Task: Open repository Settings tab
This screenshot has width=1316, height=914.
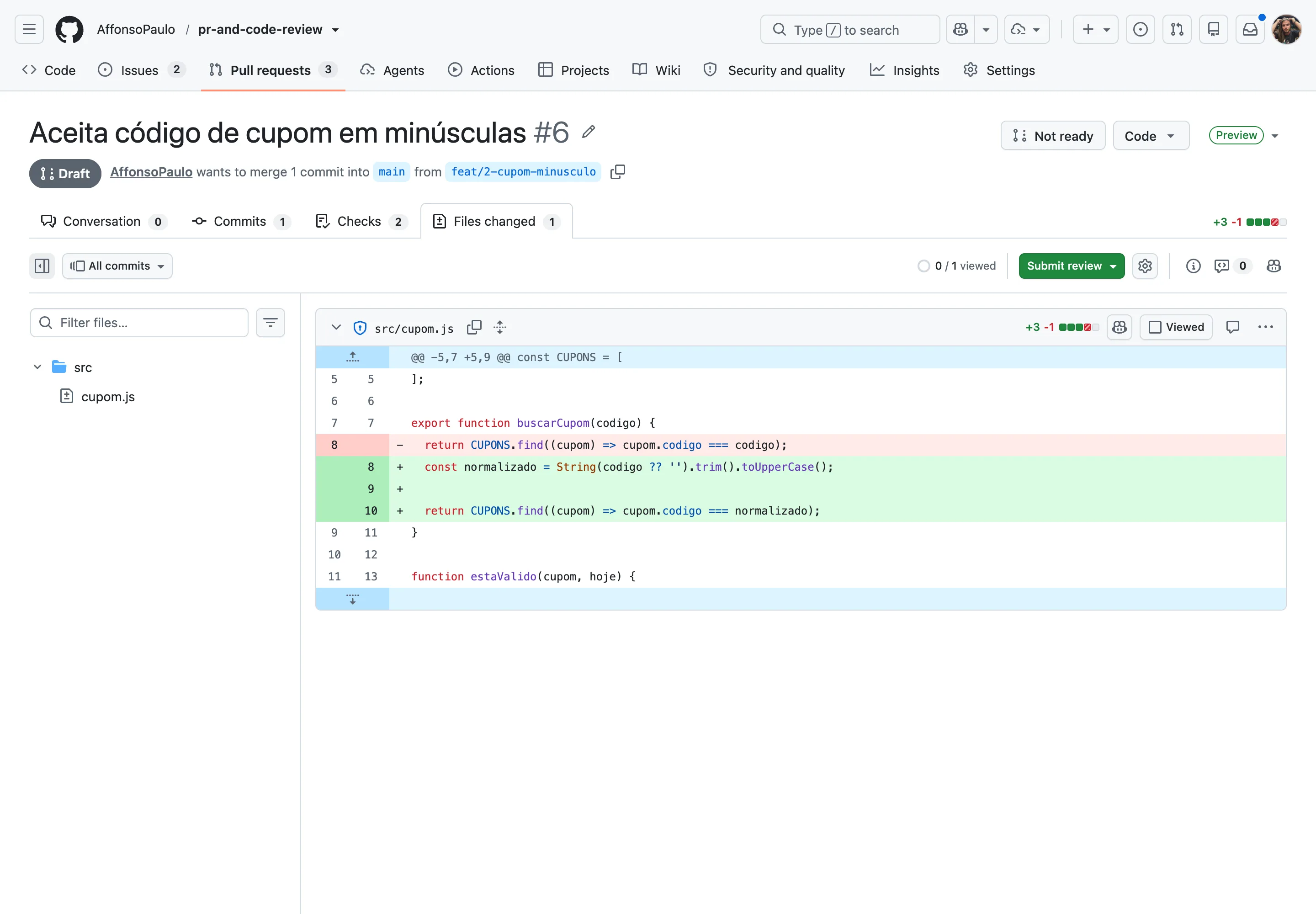Action: point(999,70)
